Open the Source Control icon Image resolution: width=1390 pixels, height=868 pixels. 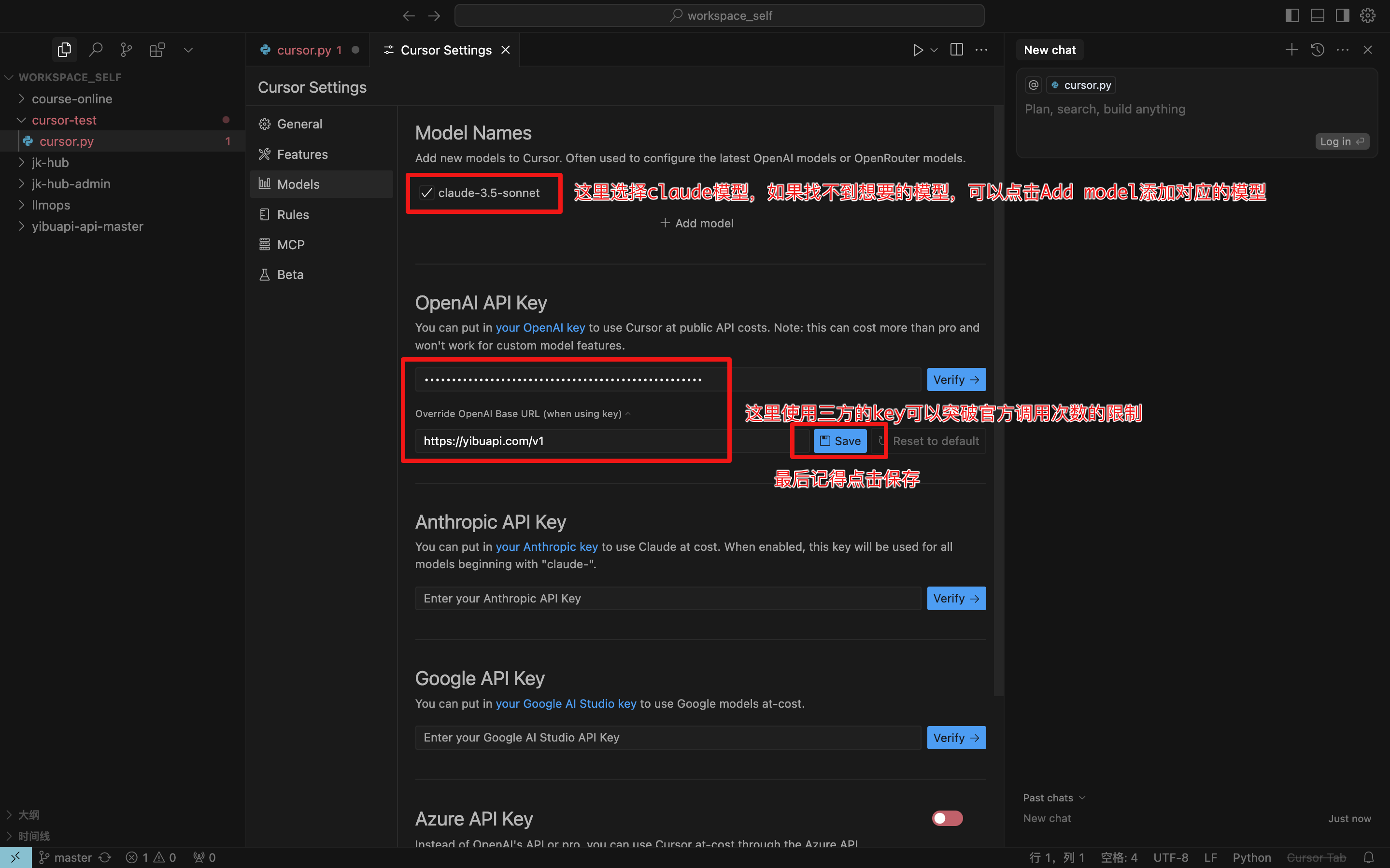pos(127,50)
